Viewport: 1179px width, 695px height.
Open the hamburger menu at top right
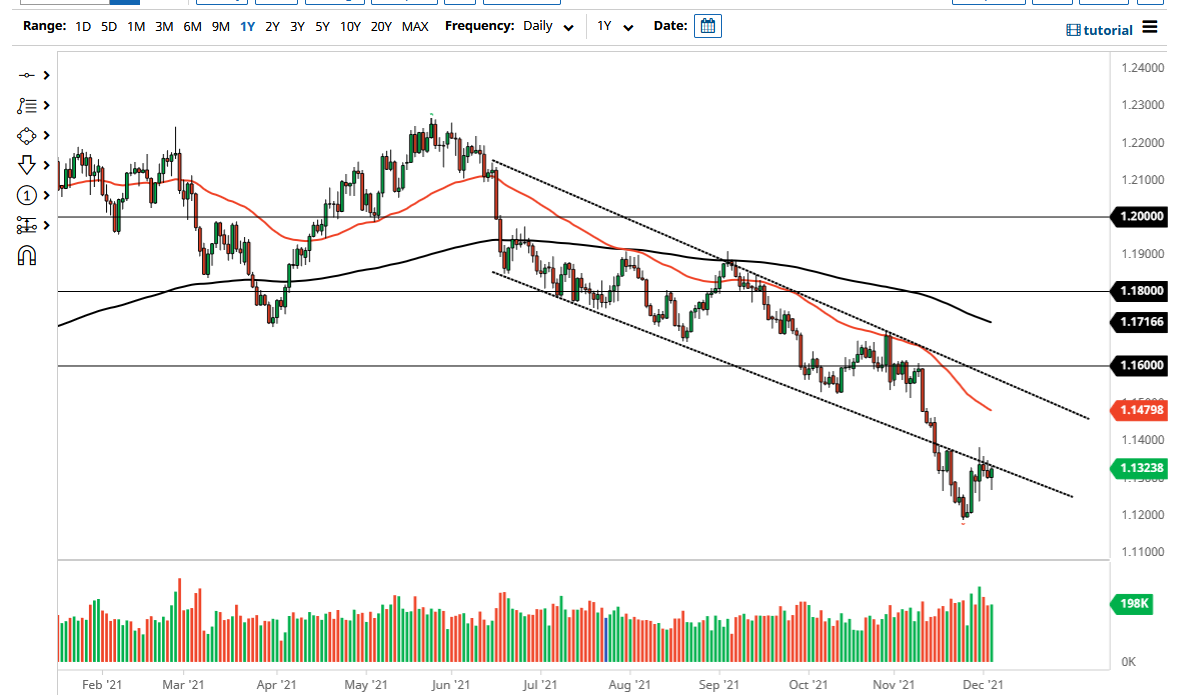[1149, 29]
